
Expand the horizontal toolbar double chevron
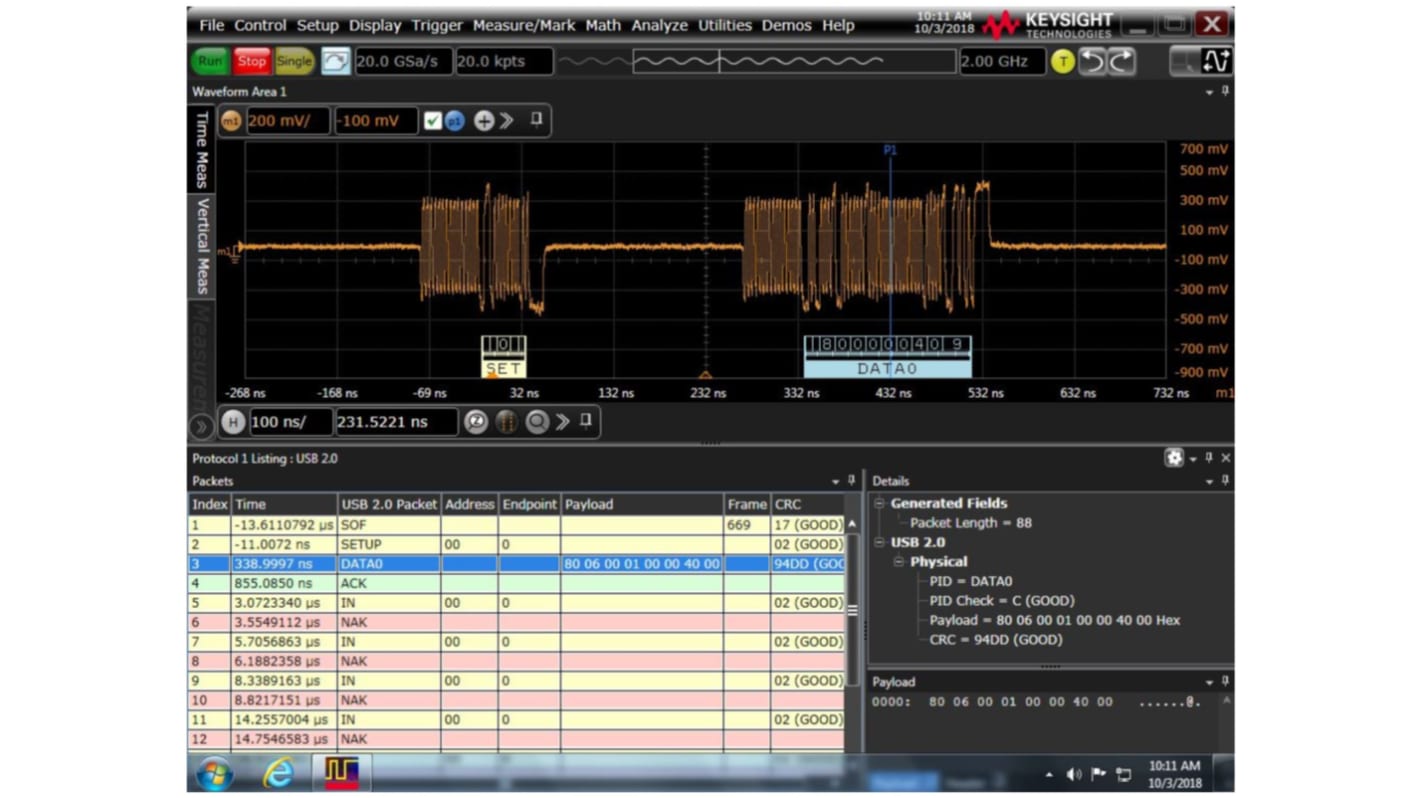pos(563,422)
